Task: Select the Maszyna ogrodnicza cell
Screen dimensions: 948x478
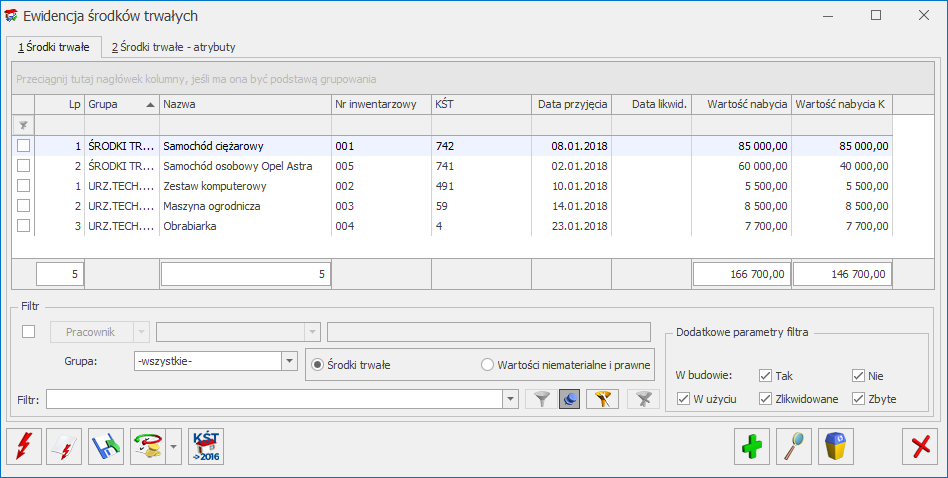Action: (x=245, y=205)
